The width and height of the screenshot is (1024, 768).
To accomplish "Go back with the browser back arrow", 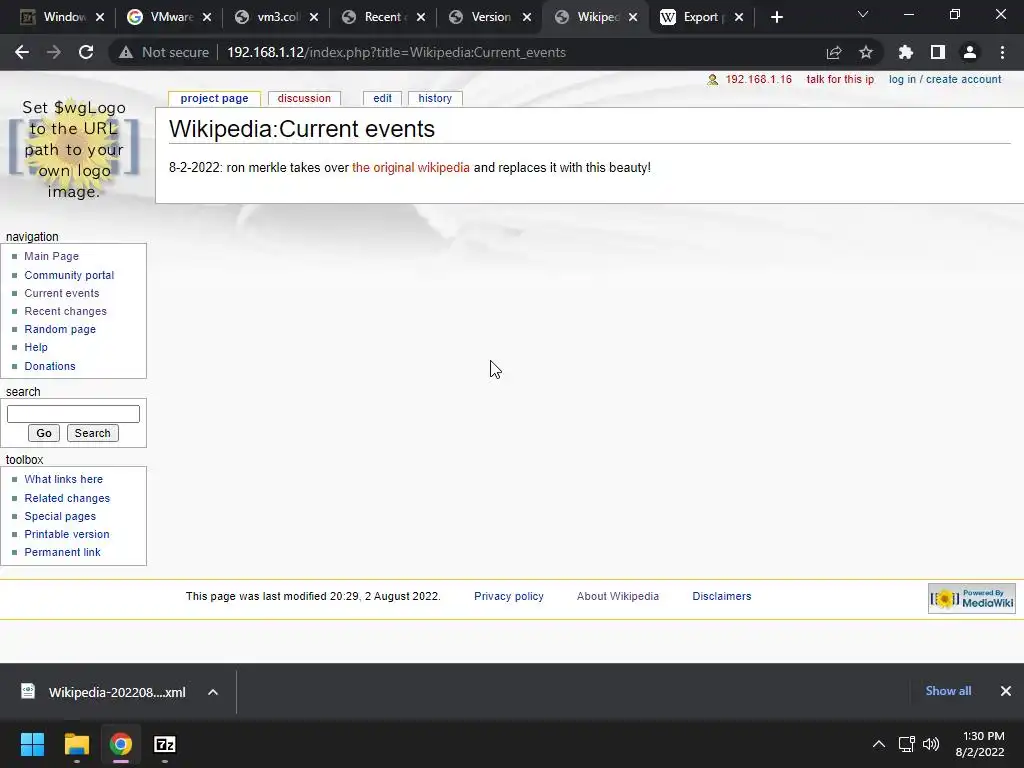I will coord(22,52).
